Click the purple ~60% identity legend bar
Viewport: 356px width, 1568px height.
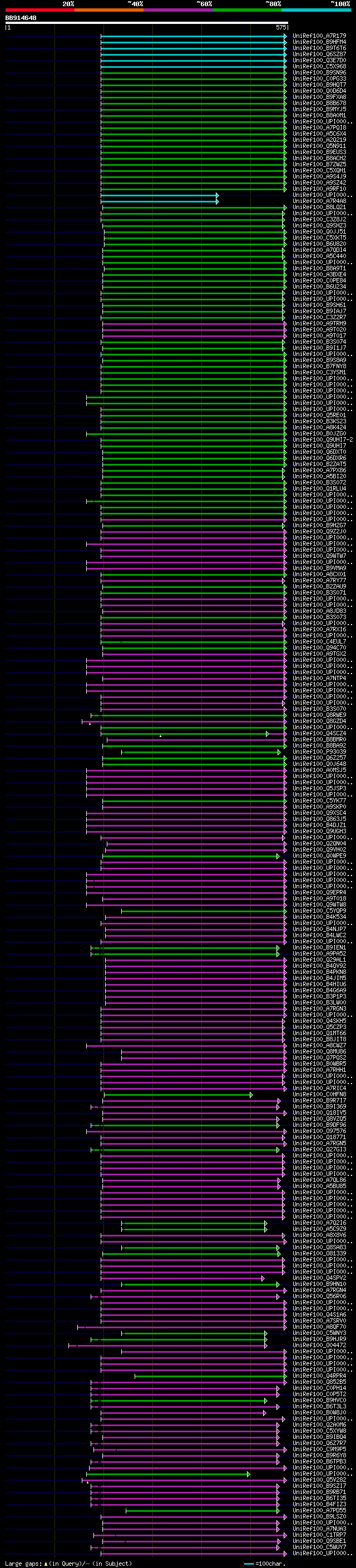tap(179, 10)
